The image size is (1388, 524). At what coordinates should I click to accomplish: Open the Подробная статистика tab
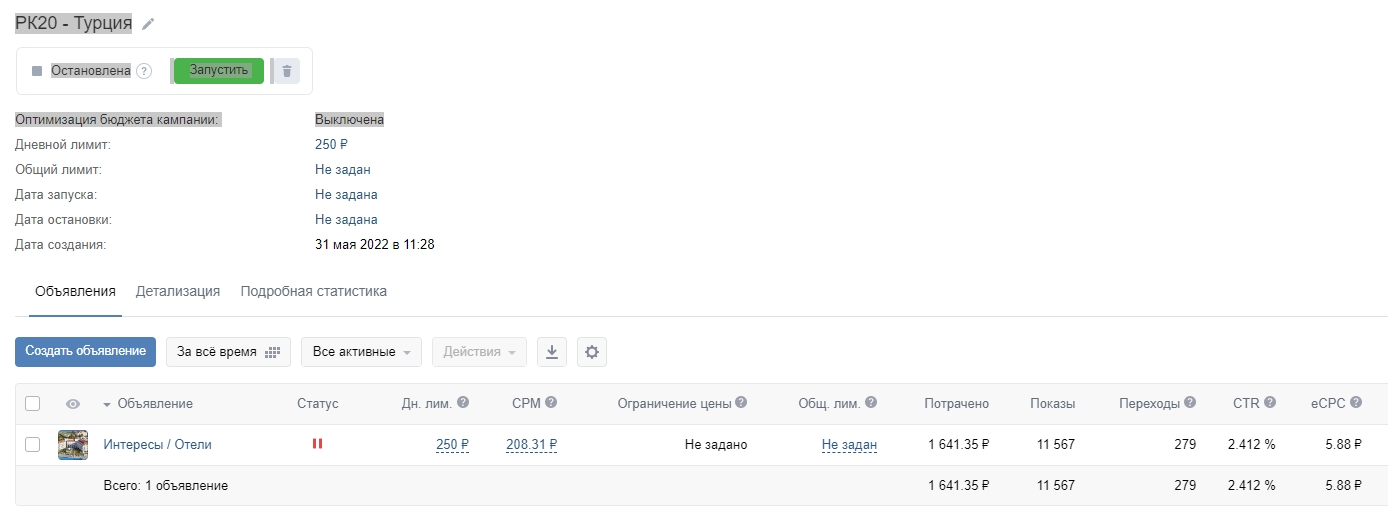click(313, 292)
